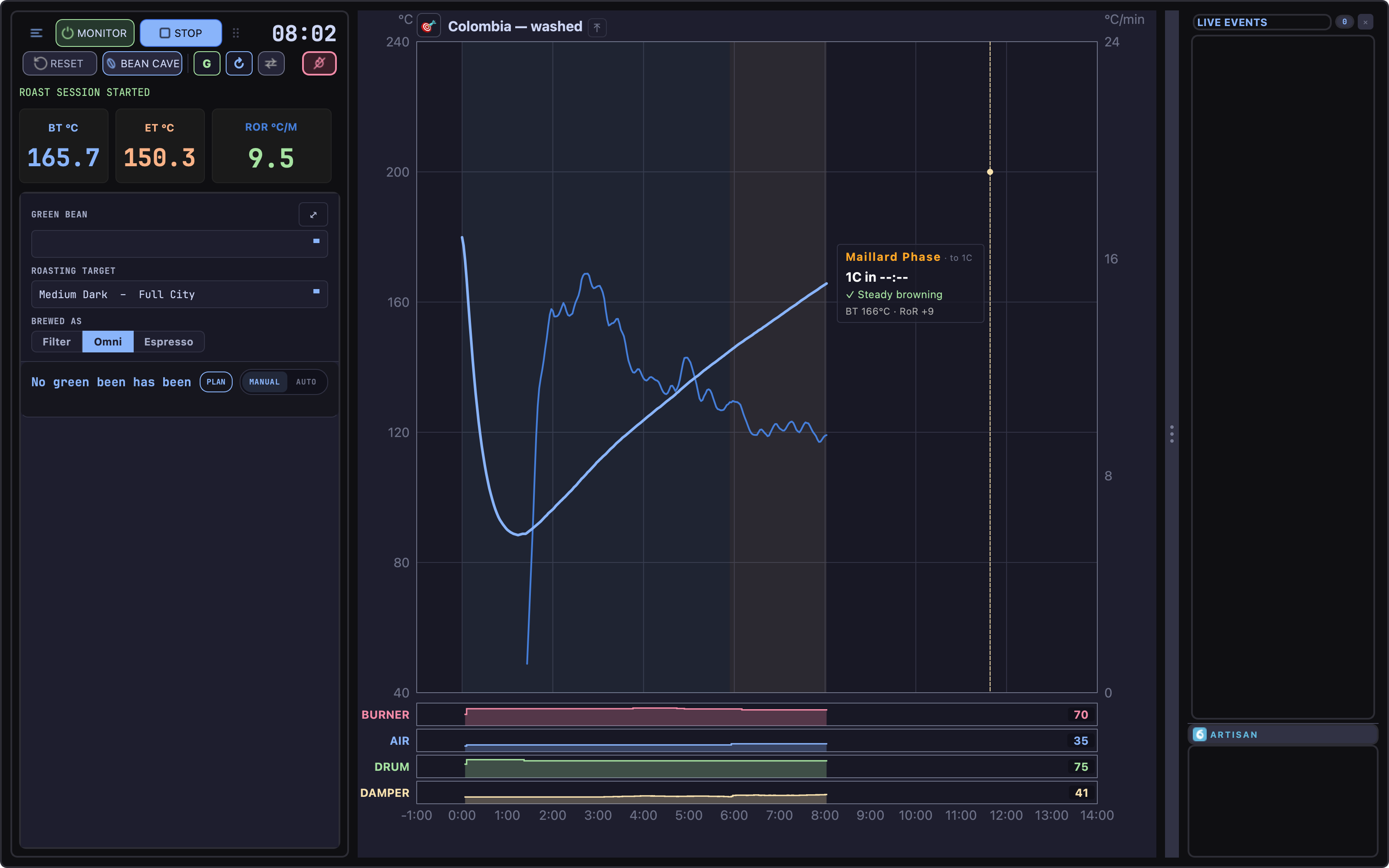Click the BT °C readout card

(x=64, y=146)
